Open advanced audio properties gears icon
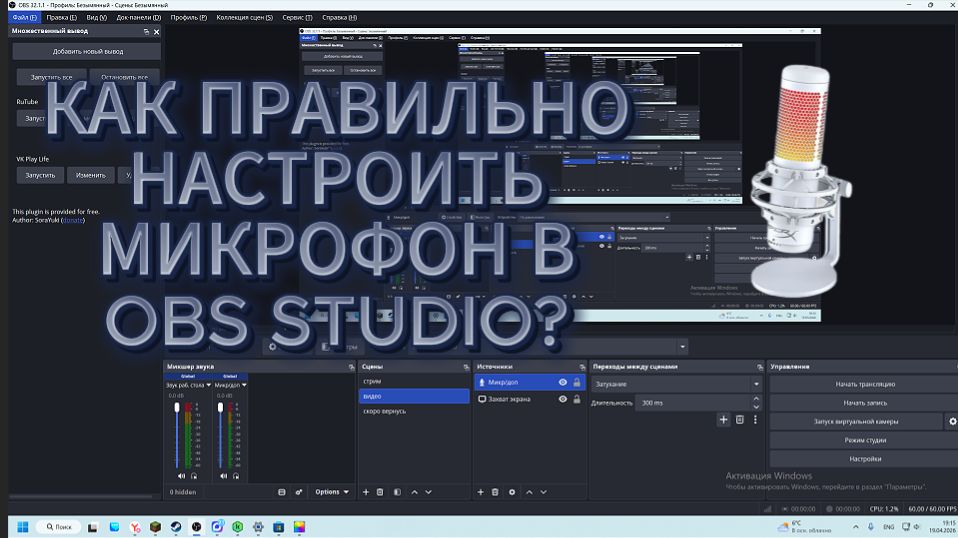958x538 pixels. [x=299, y=492]
